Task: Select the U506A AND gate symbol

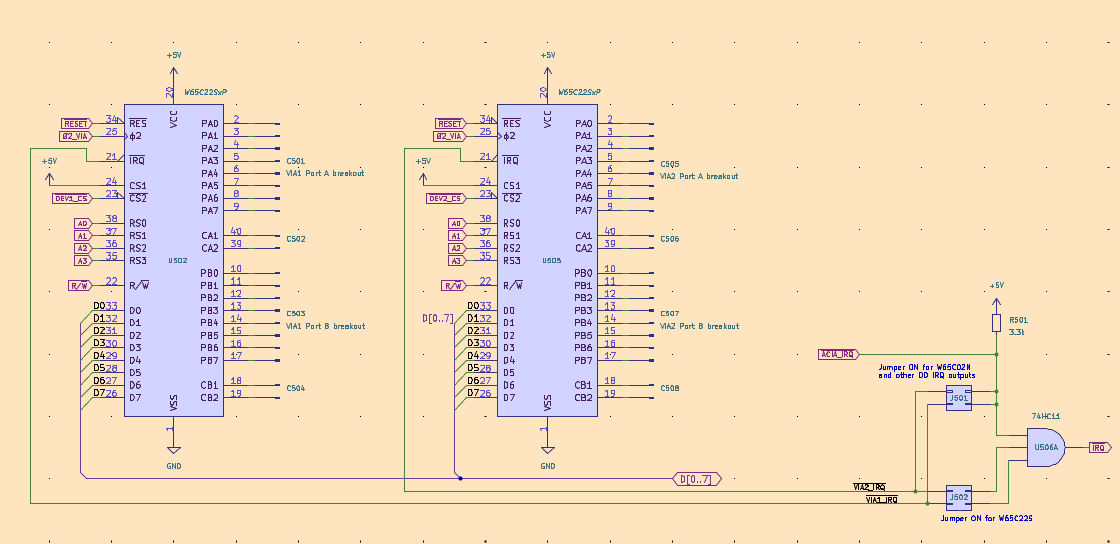Action: tap(1046, 448)
